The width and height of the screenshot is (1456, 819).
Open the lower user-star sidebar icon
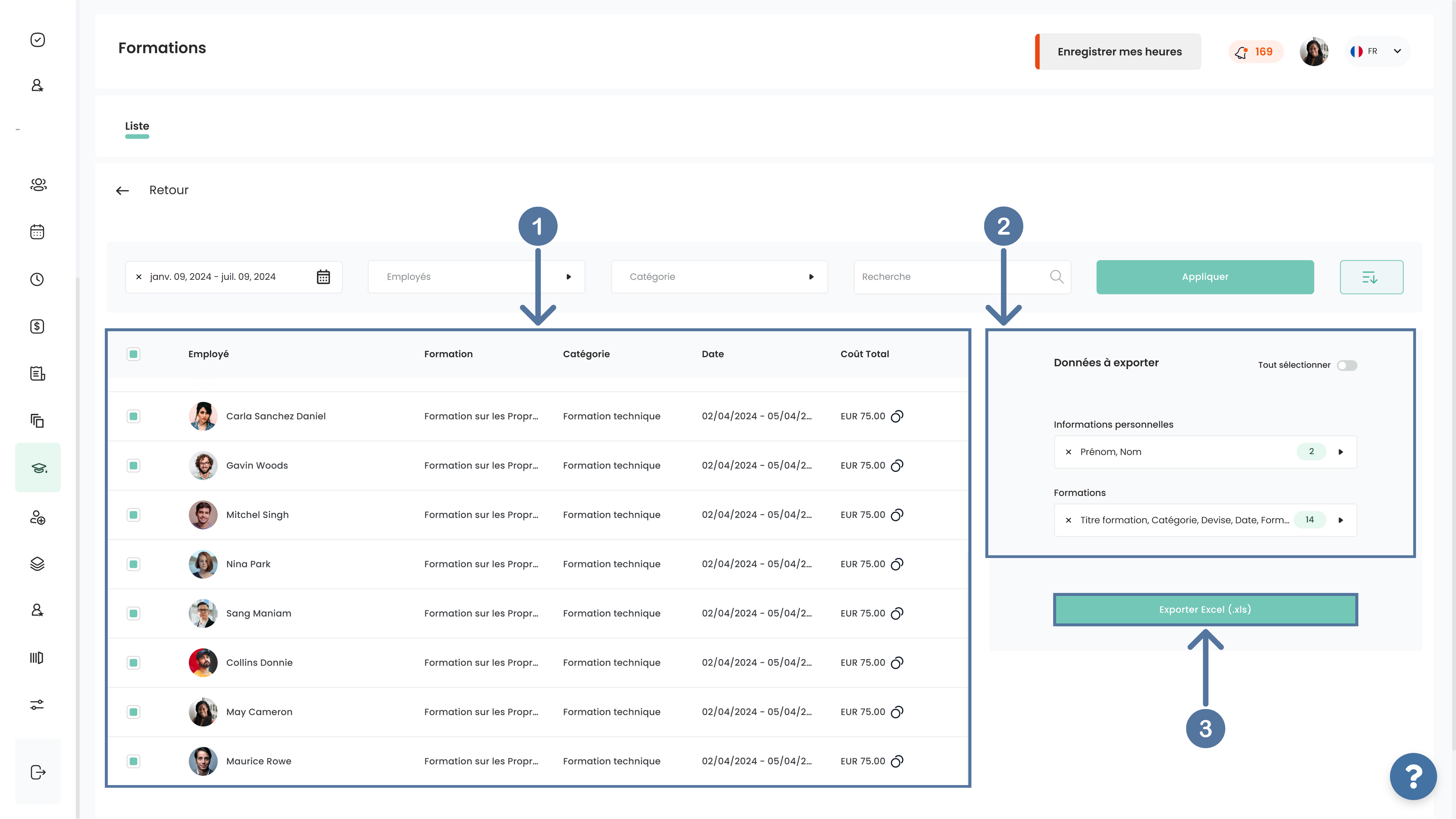click(x=37, y=610)
